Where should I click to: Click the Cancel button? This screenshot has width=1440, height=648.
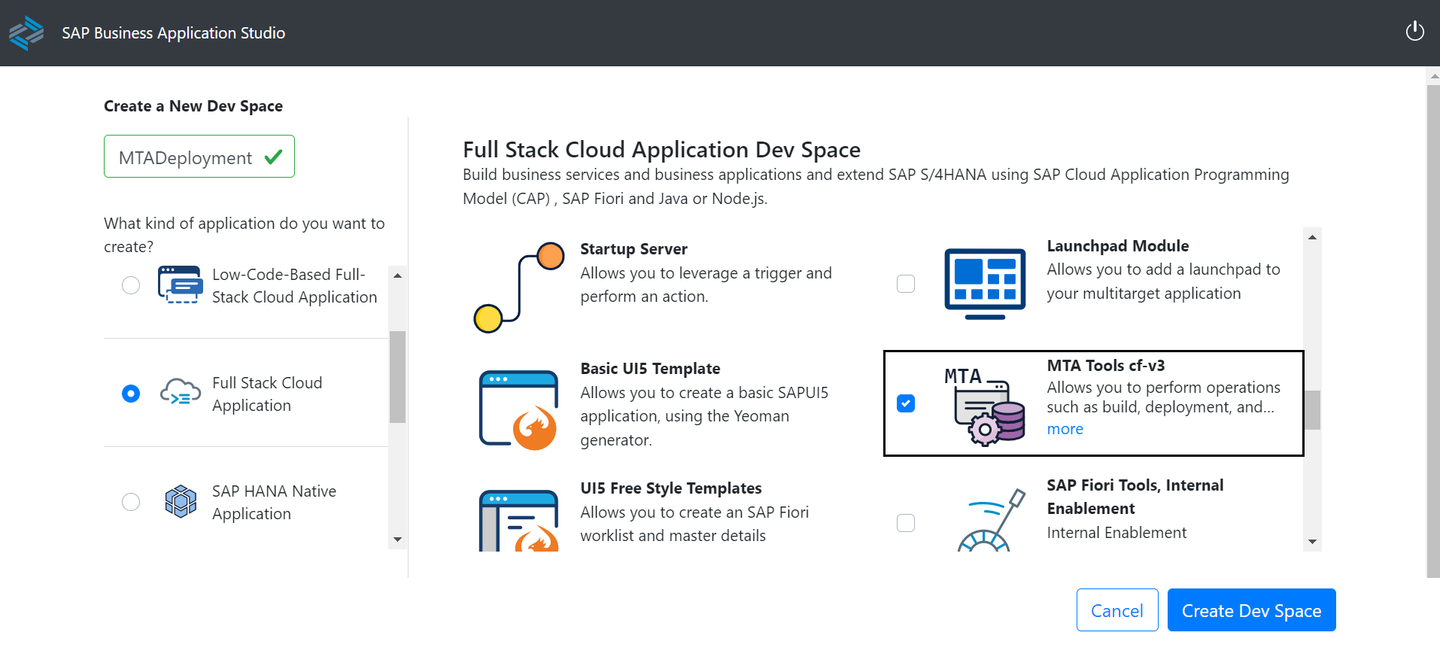tap(1117, 610)
